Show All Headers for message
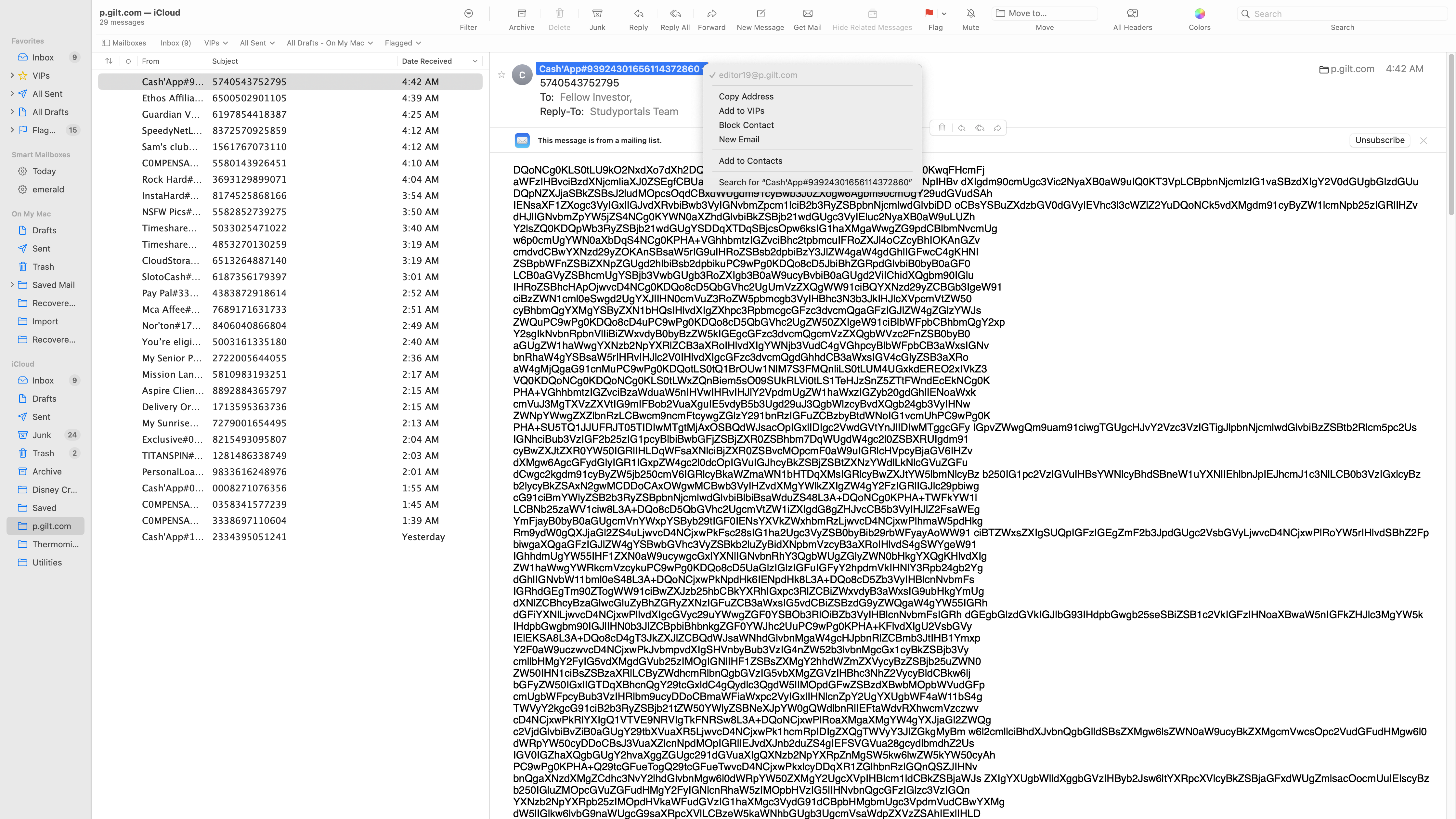This screenshot has height=819, width=1456. pos(1132,14)
